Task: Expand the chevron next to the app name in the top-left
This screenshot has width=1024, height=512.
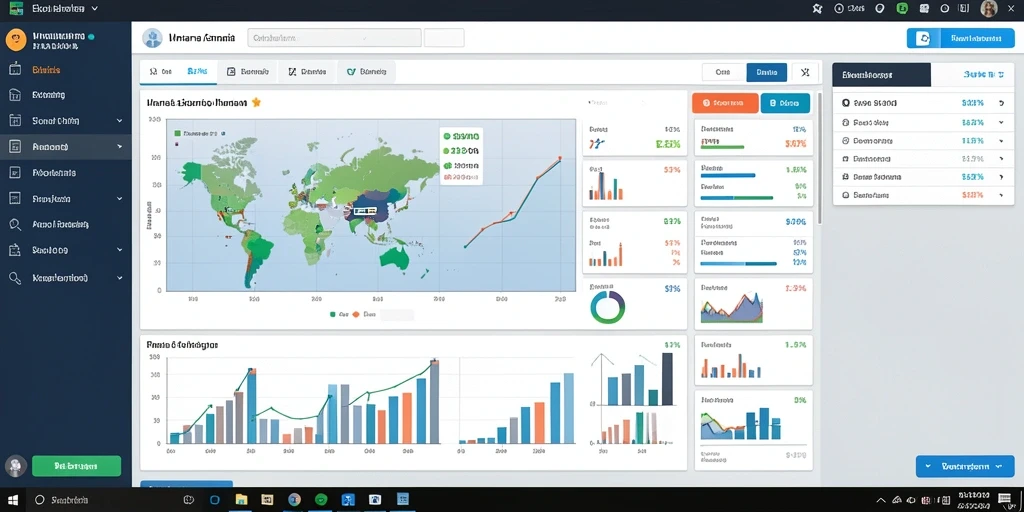Action: (94, 8)
